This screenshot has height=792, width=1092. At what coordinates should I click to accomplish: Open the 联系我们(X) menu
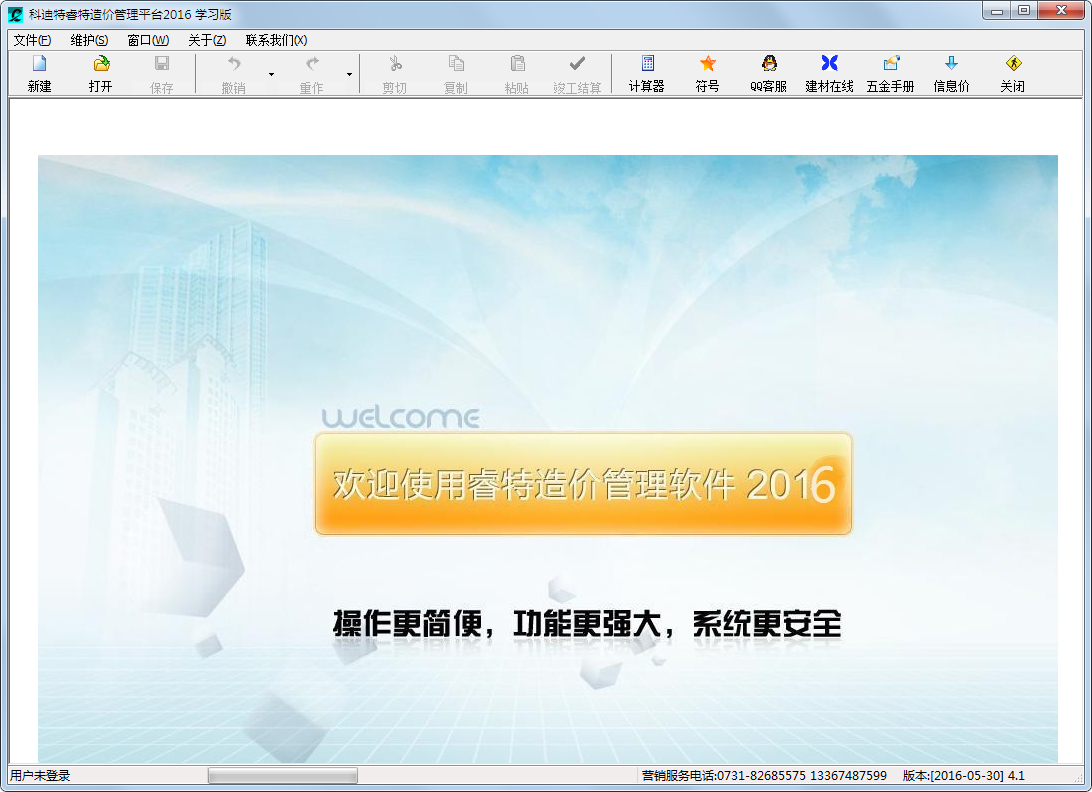tap(276, 40)
